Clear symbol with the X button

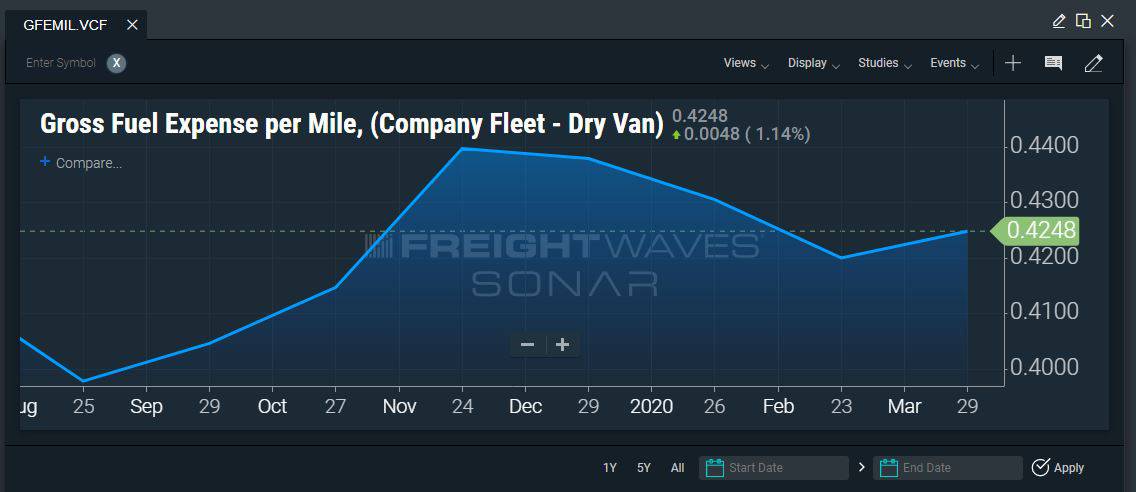(117, 63)
